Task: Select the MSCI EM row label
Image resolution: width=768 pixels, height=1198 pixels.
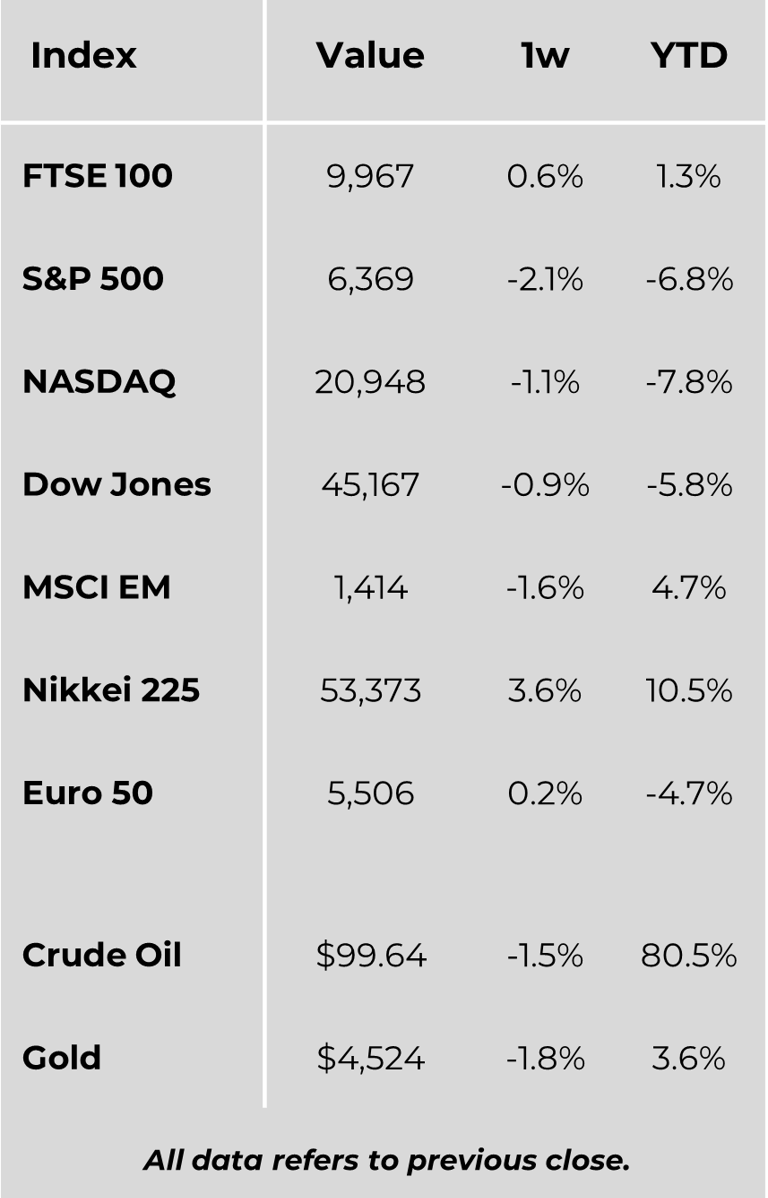Action: point(96,587)
